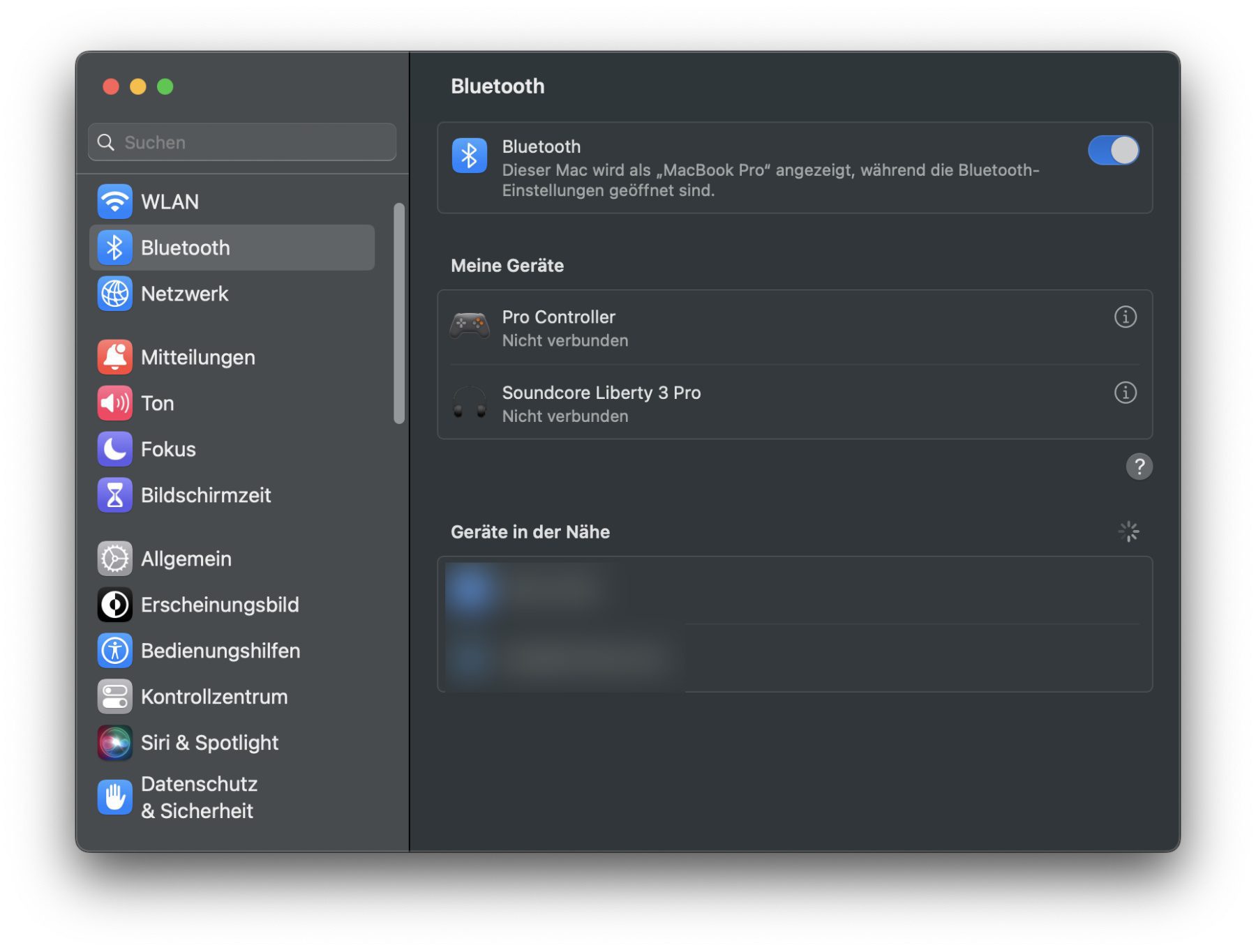
Task: Click the sidebar vertical scrollbar
Action: 399,314
